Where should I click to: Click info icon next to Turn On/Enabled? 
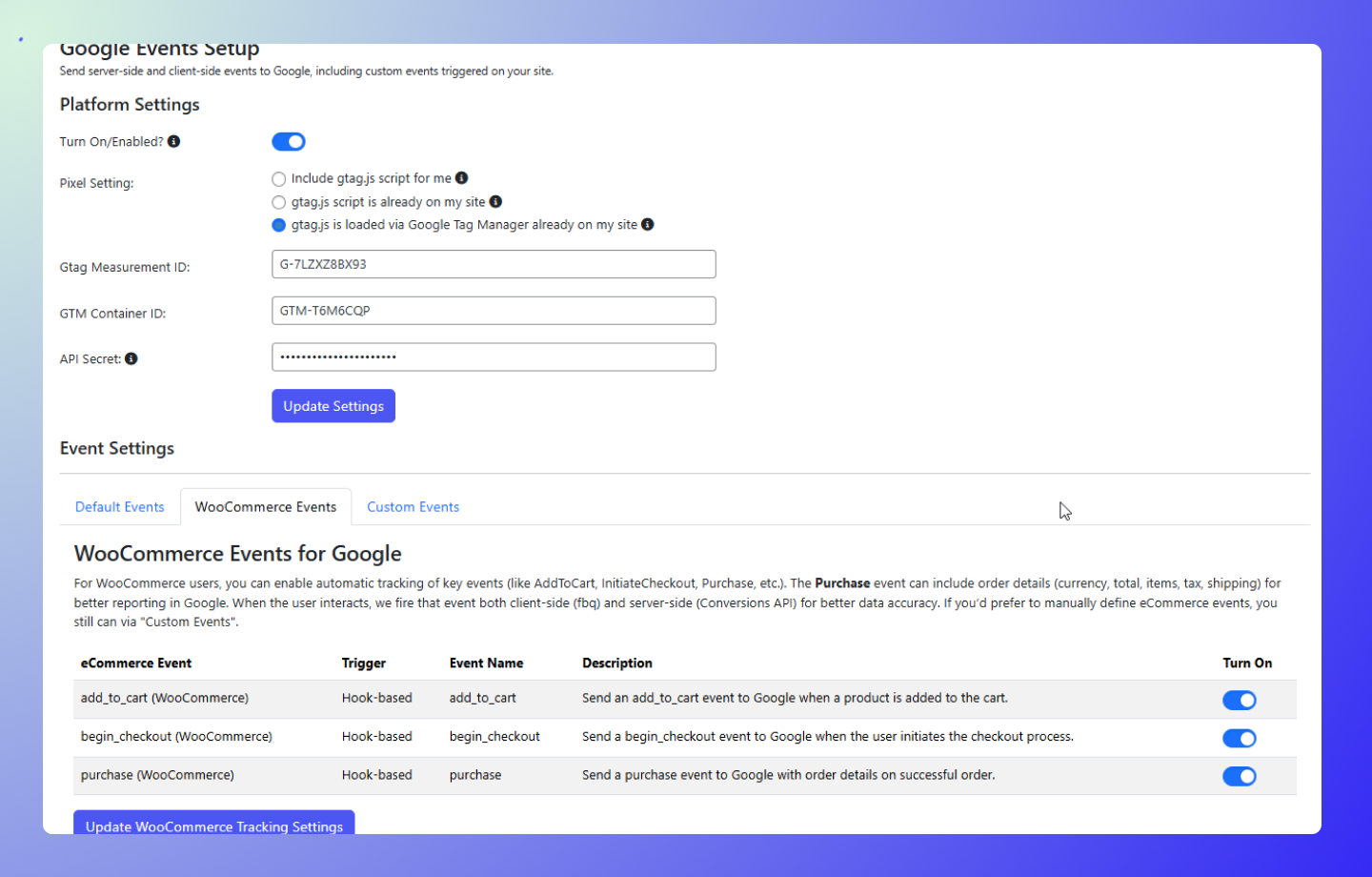[173, 141]
